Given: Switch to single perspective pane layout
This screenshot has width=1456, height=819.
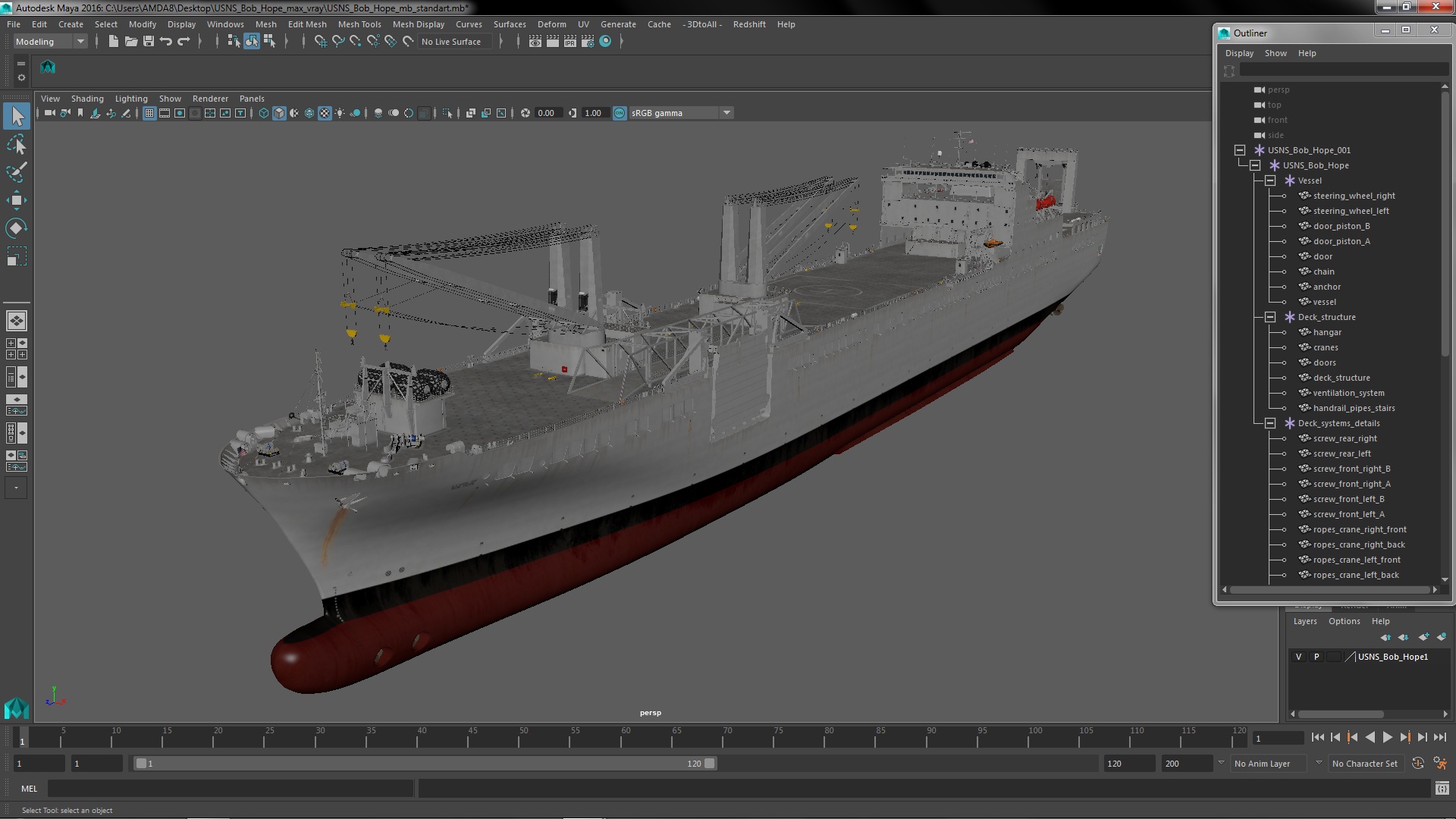Looking at the screenshot, I should [16, 321].
